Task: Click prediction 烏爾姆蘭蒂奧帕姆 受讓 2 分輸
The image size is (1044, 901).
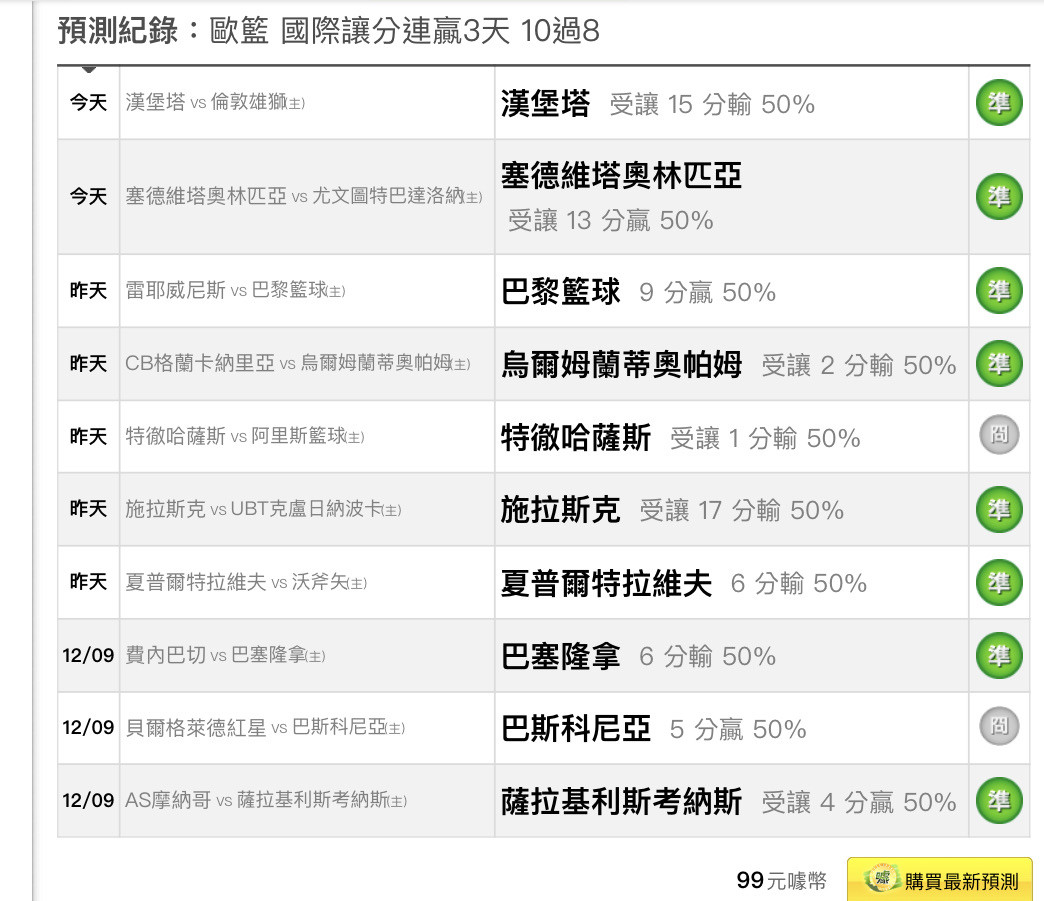Action: pos(729,365)
